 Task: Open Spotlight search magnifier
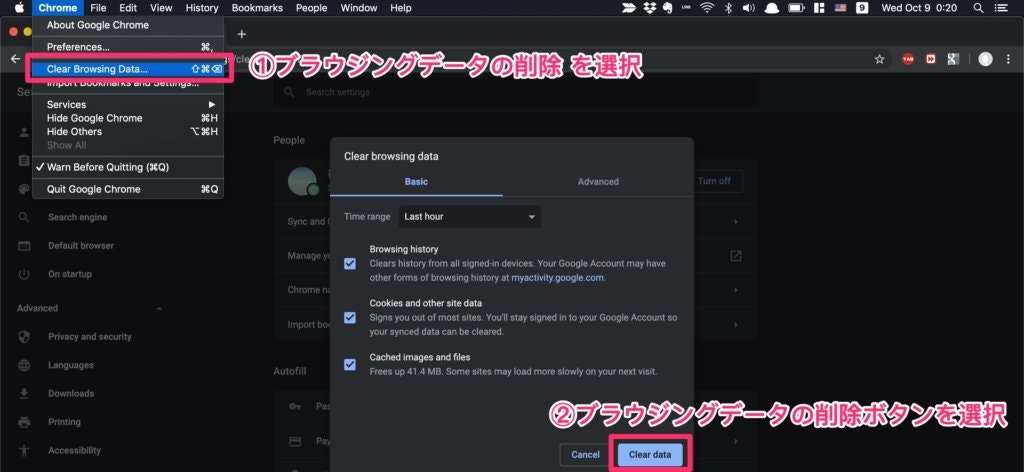pos(978,8)
